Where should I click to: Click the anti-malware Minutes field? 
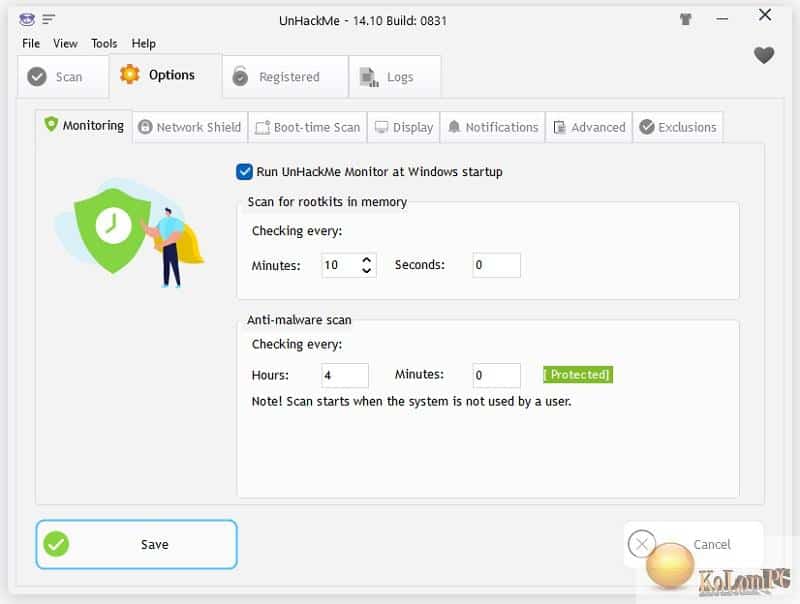(496, 375)
